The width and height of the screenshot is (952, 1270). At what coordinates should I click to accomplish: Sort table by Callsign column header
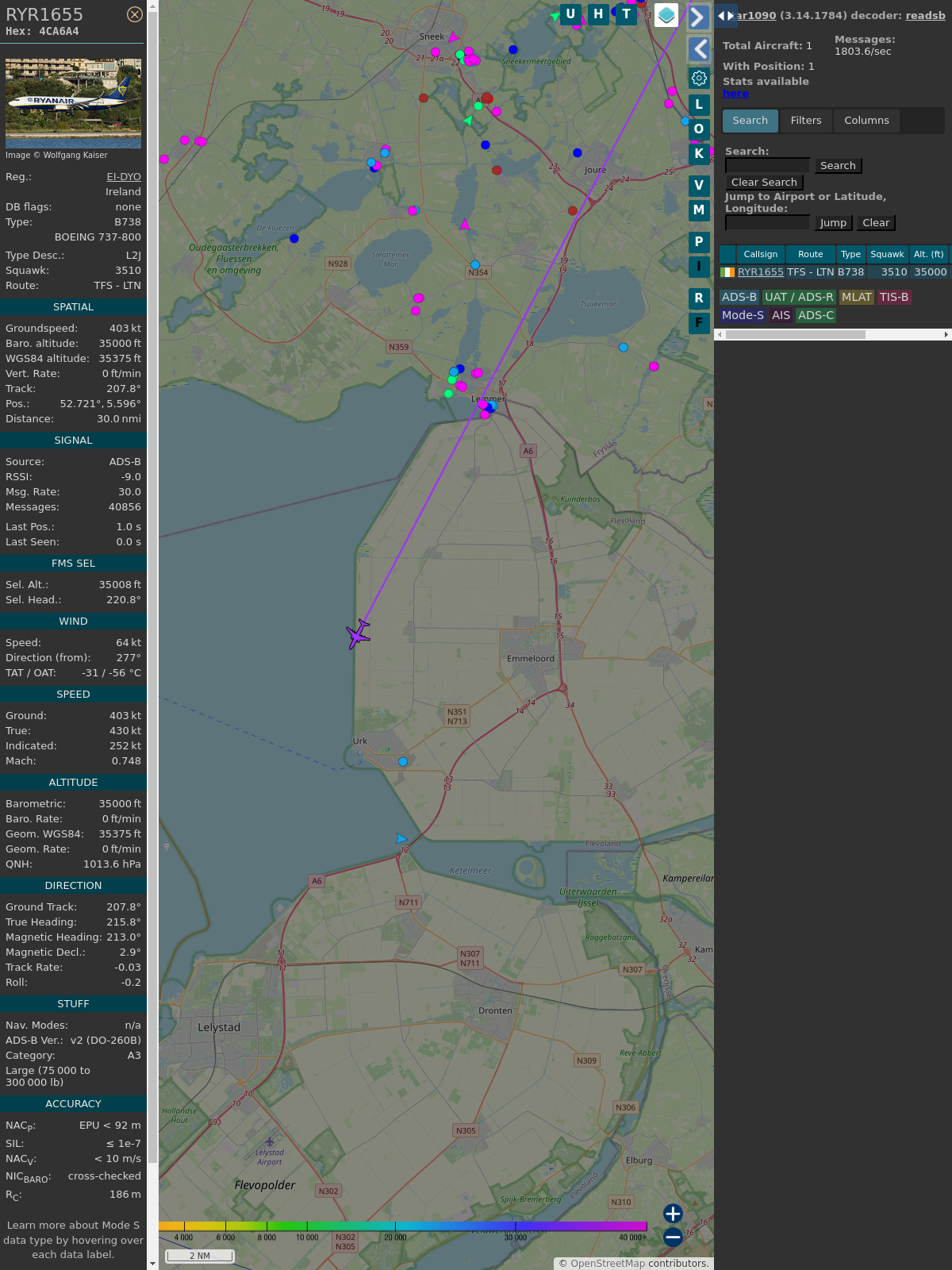click(x=761, y=255)
